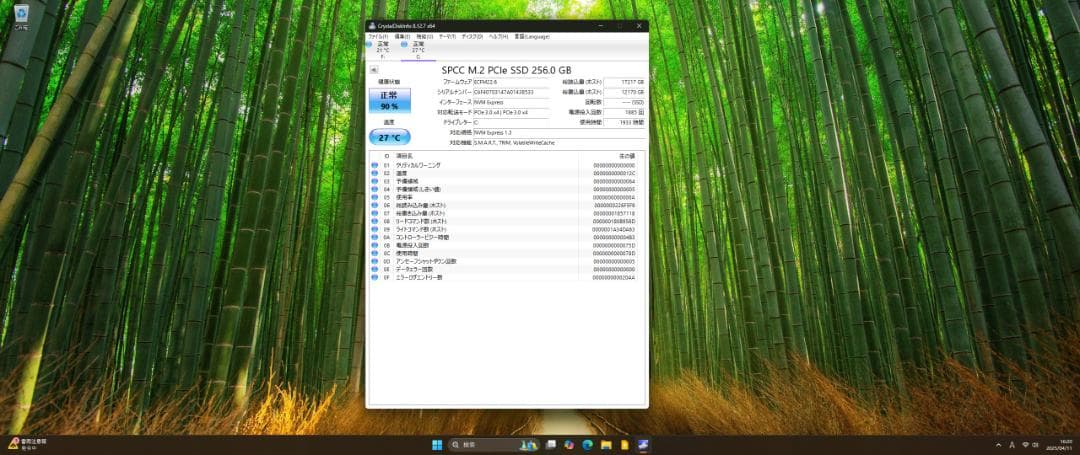Open the 機能(U) menu
Image resolution: width=1080 pixels, height=455 pixels.
(425, 36)
